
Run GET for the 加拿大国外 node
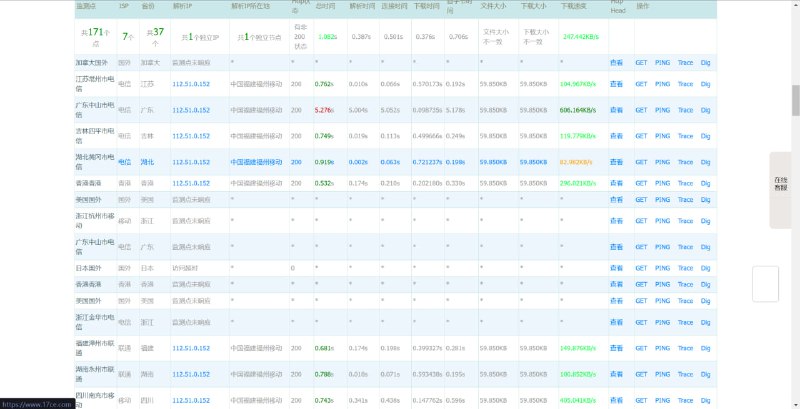click(641, 62)
